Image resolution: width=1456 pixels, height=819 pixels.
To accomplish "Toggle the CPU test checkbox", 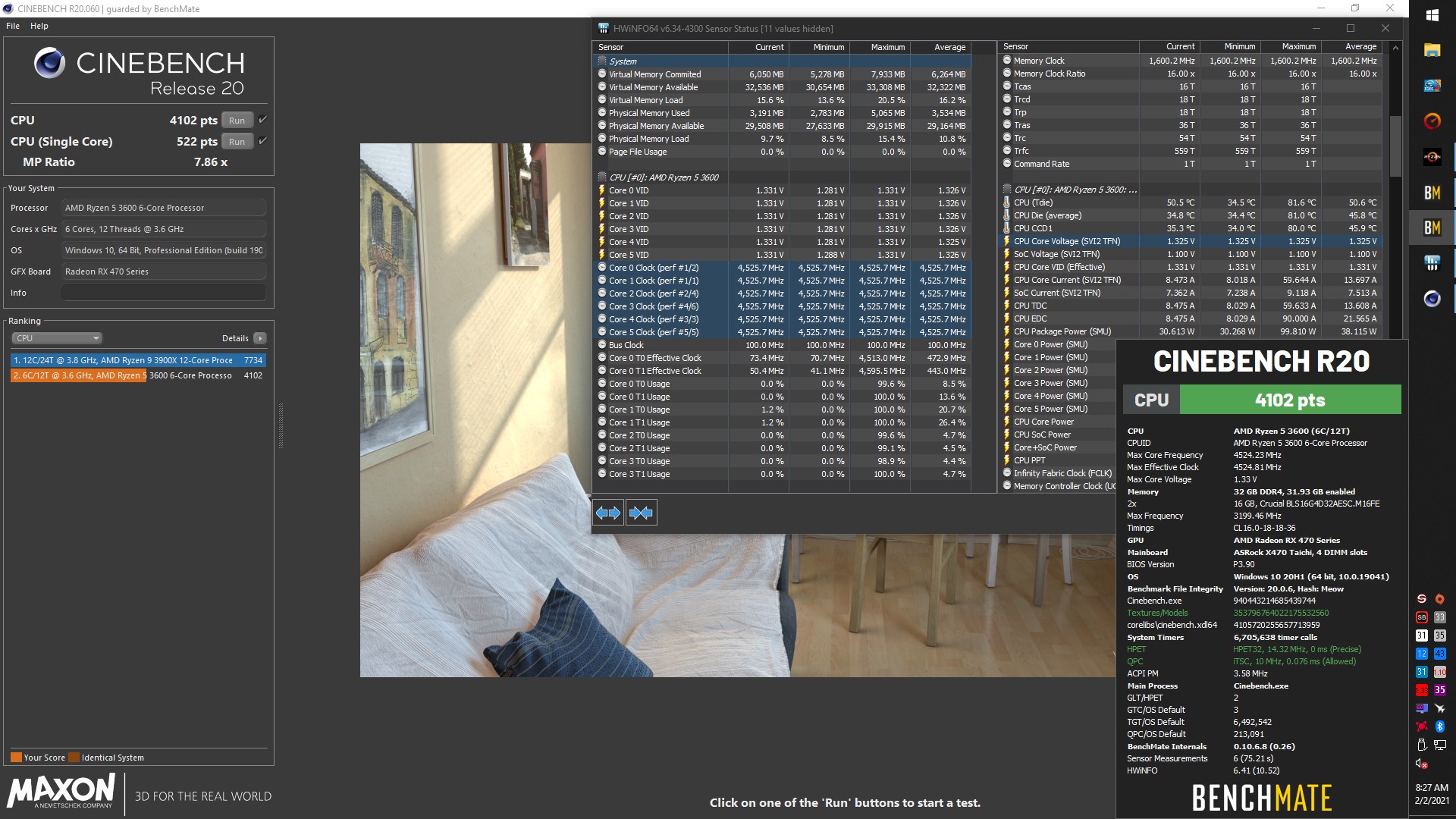I will coord(262,119).
